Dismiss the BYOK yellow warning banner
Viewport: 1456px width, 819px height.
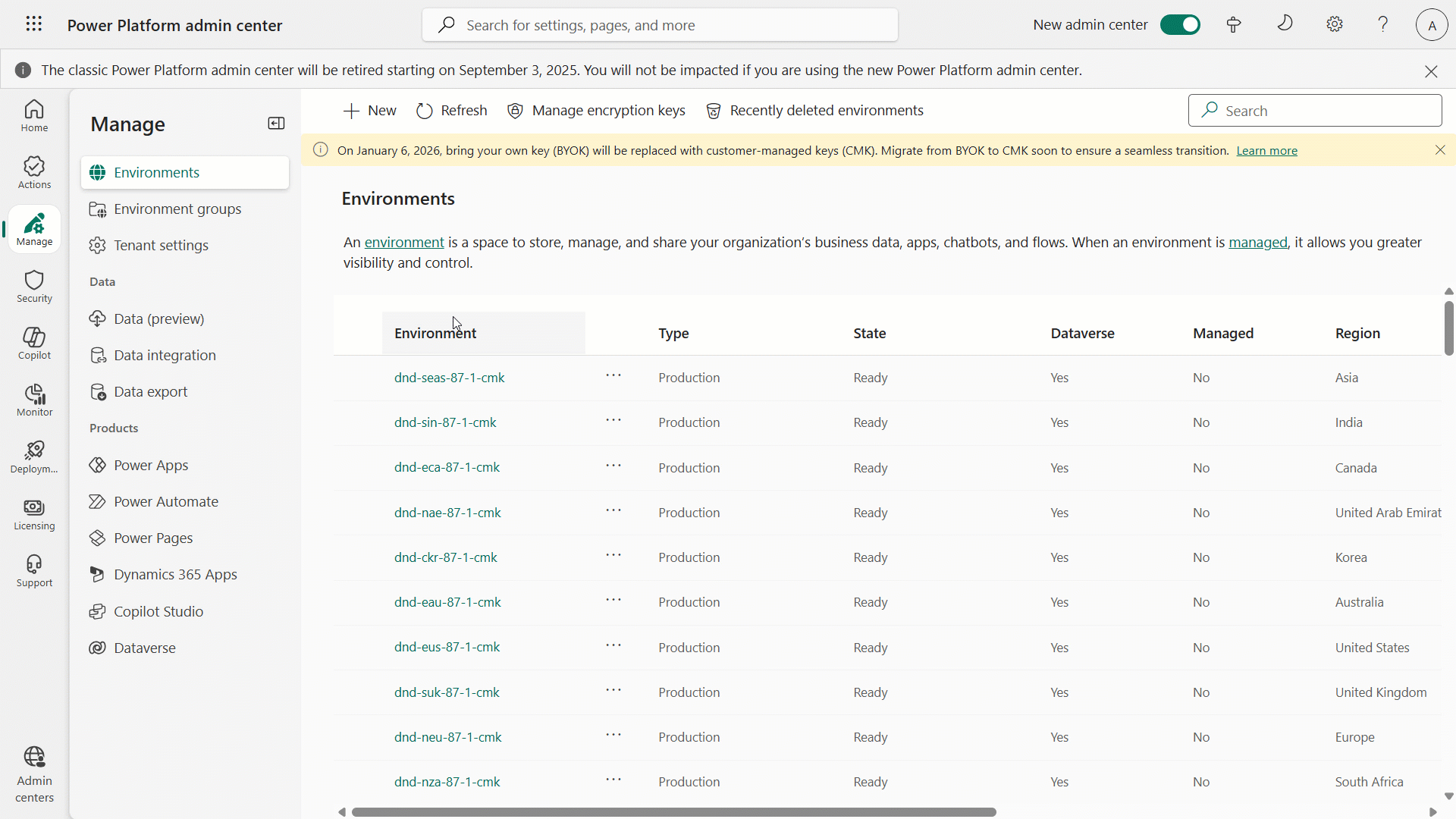(x=1440, y=150)
